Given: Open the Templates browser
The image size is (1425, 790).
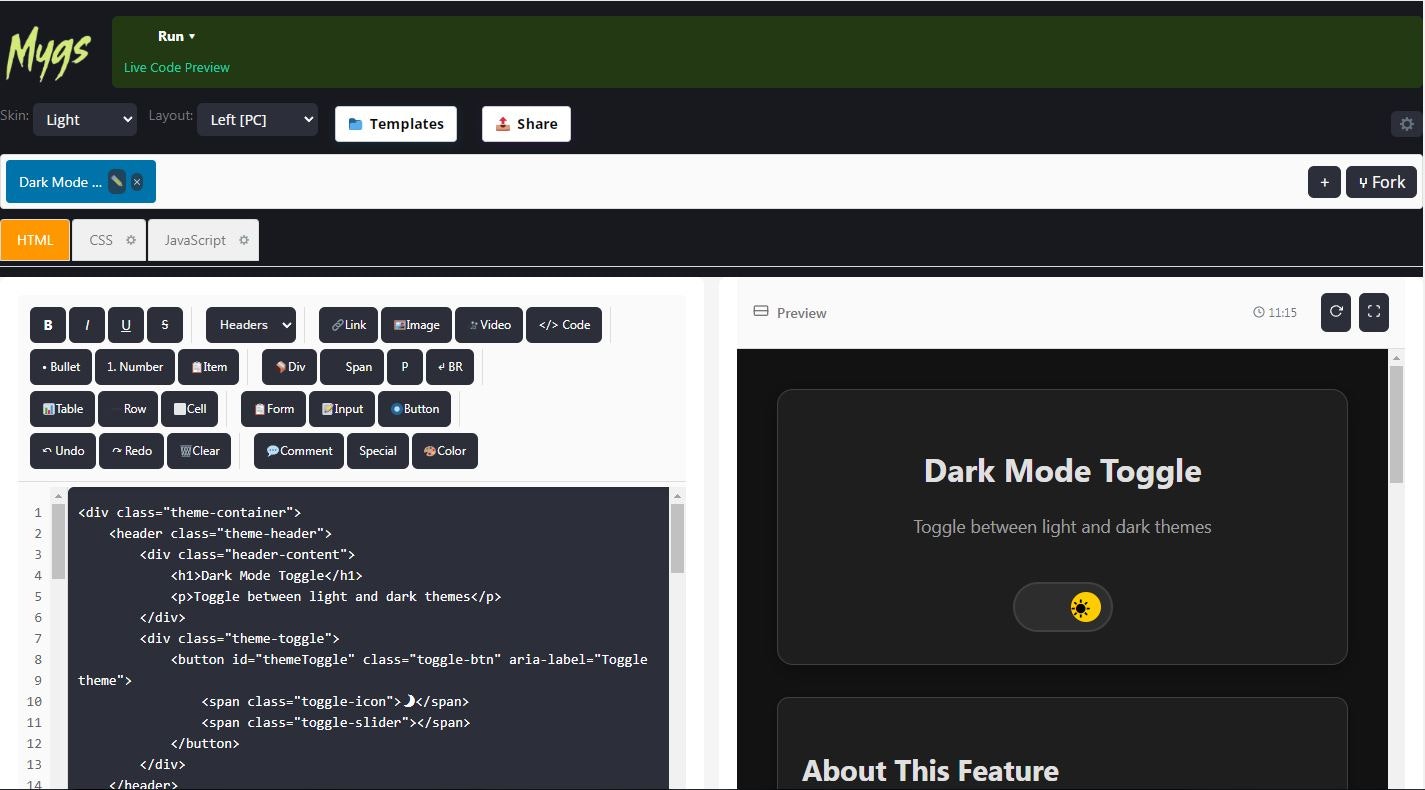Looking at the screenshot, I should 396,124.
